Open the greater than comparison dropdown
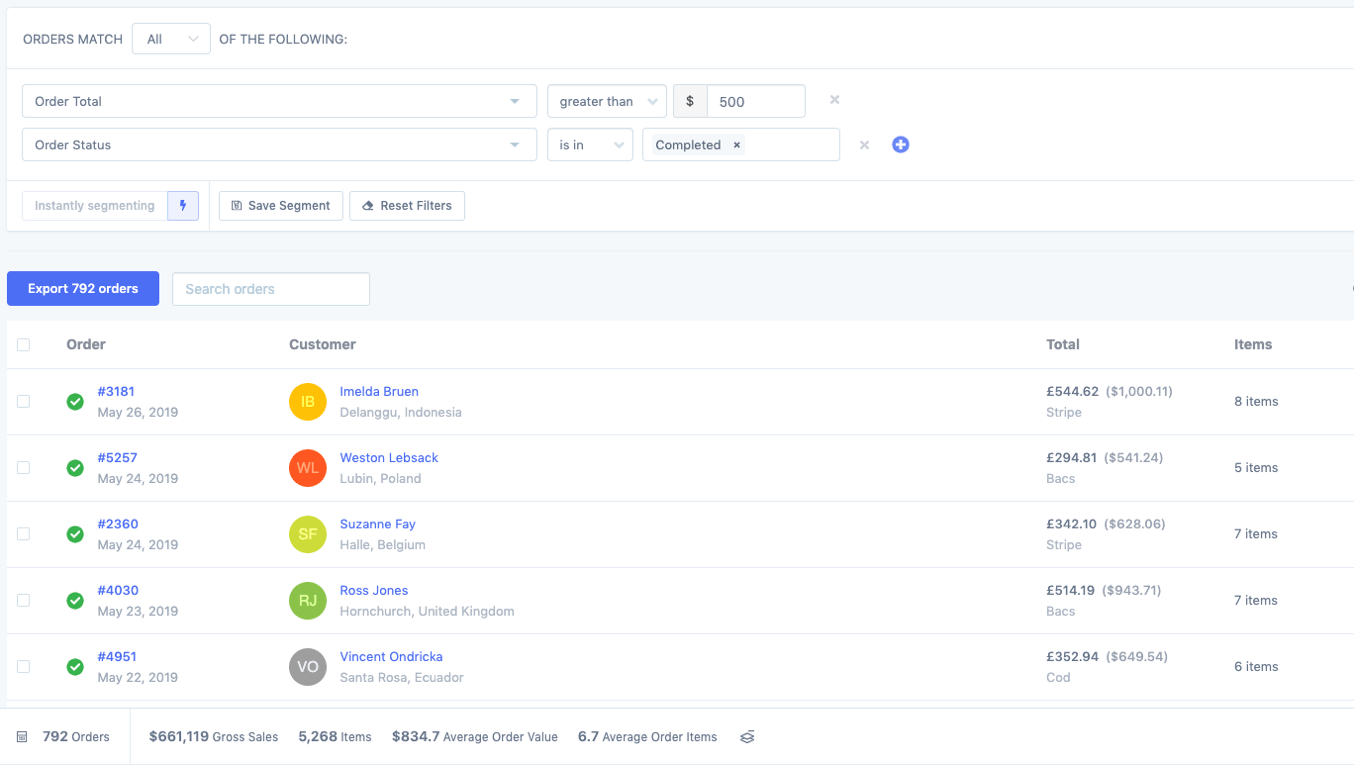 (606, 100)
